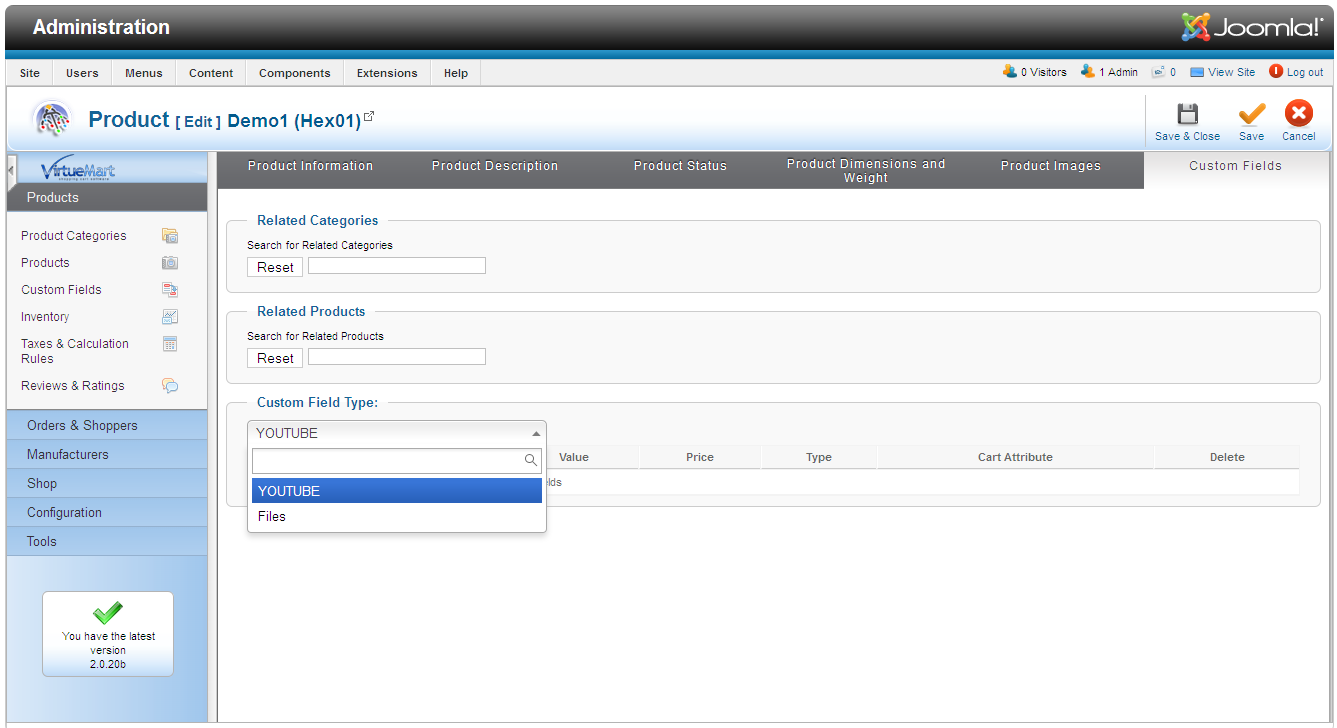The height and width of the screenshot is (728, 1337).
Task: Open the Components menu
Action: [294, 73]
